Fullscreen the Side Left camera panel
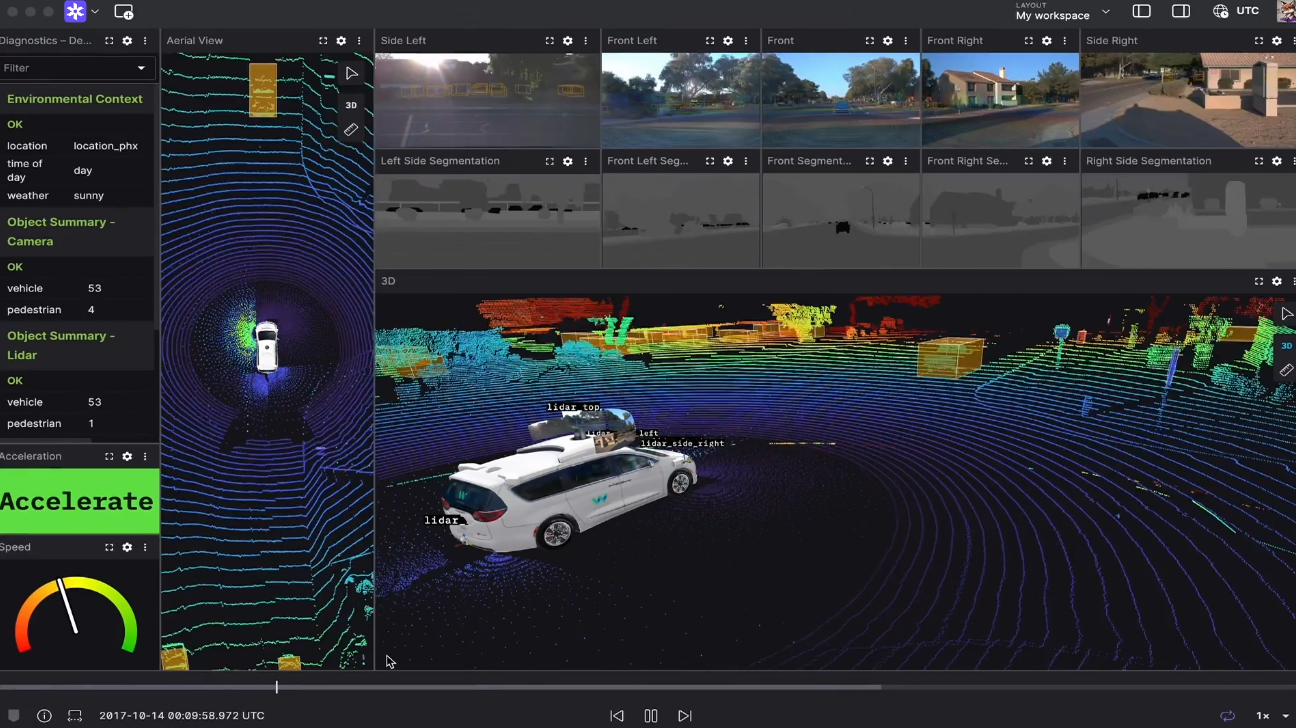Screen dimensions: 1296x728 (x=549, y=41)
